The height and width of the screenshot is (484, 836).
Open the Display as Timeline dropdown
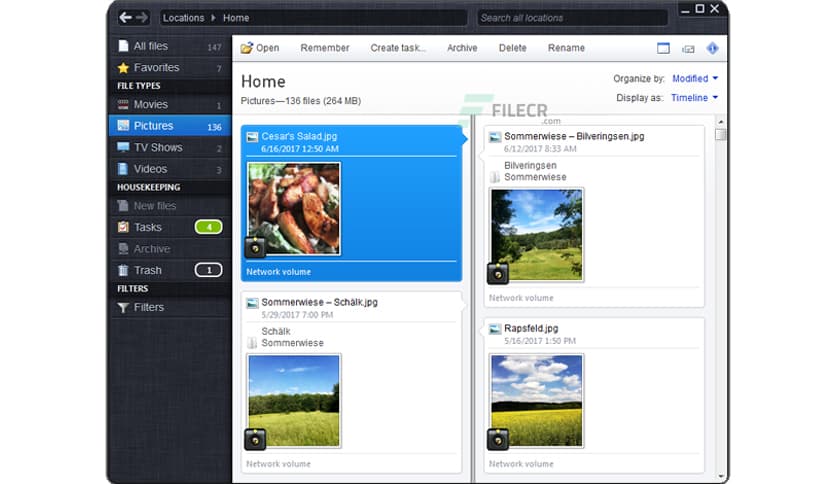point(695,98)
